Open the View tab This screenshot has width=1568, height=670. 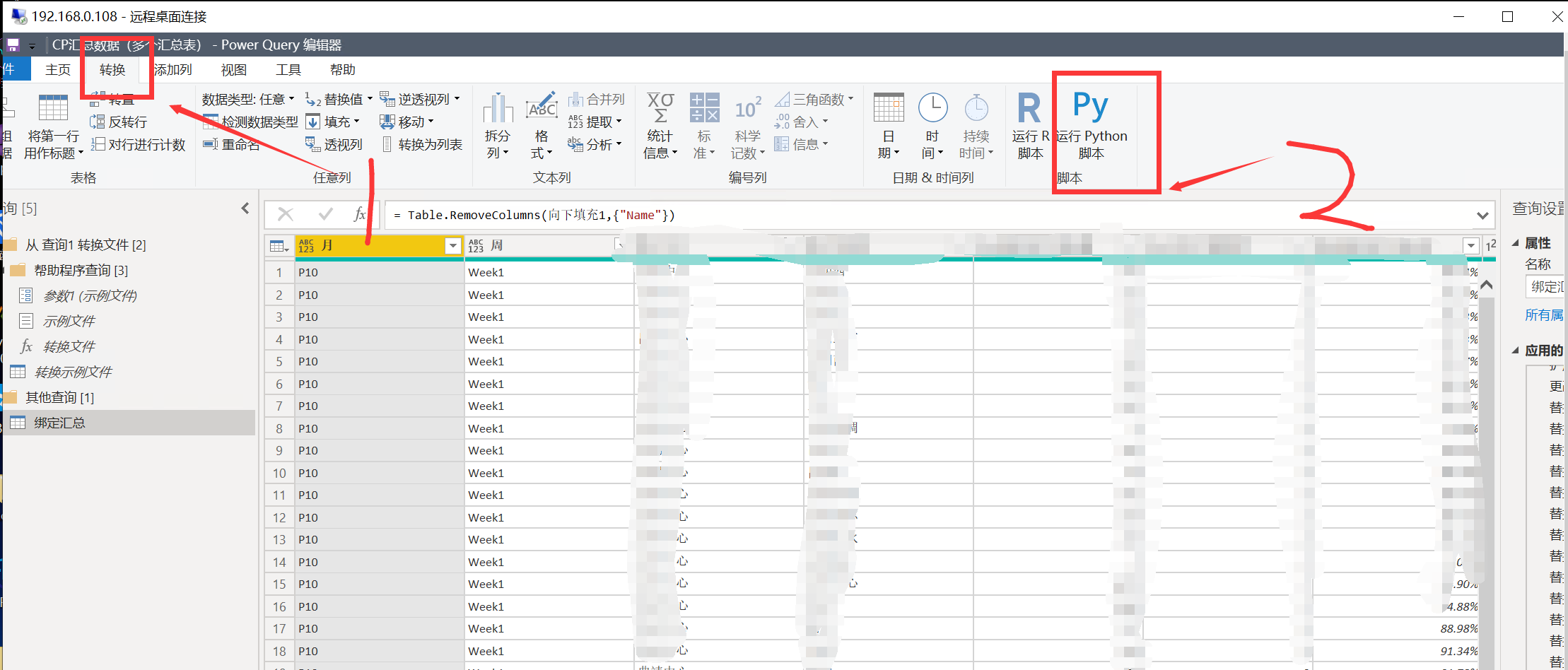(234, 69)
